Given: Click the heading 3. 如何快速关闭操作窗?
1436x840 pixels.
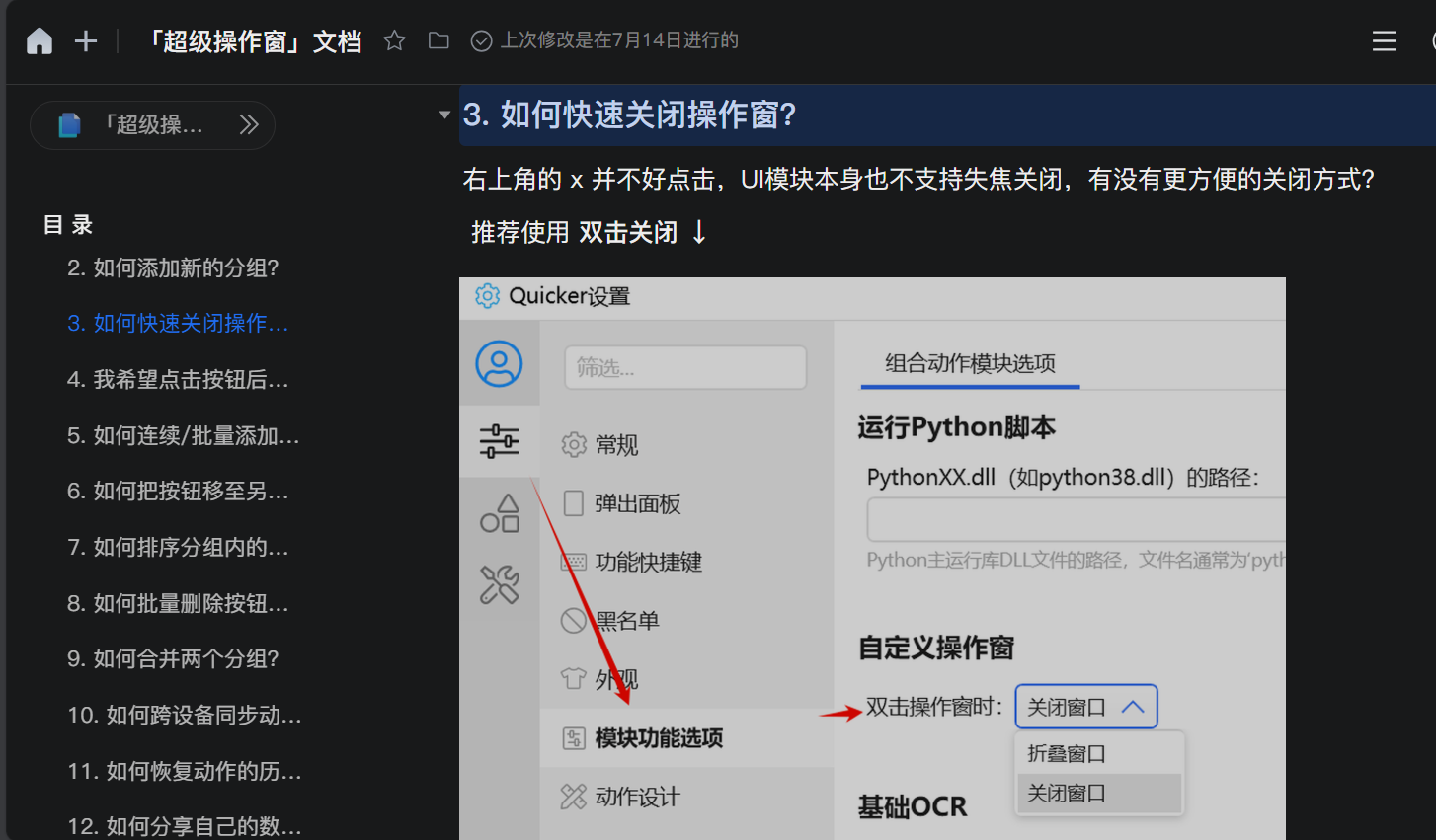Looking at the screenshot, I should (630, 115).
